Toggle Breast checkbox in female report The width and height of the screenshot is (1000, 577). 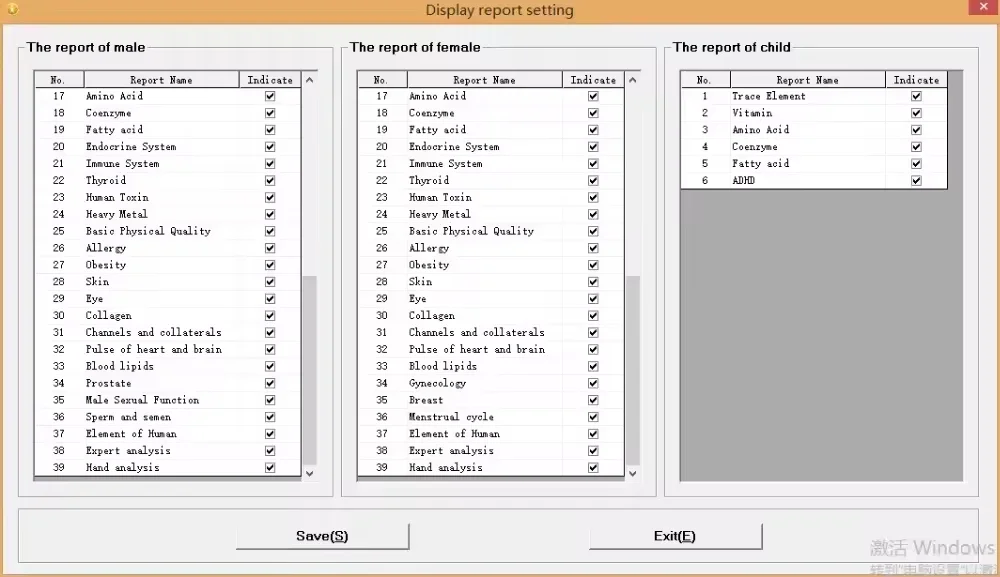pos(593,400)
